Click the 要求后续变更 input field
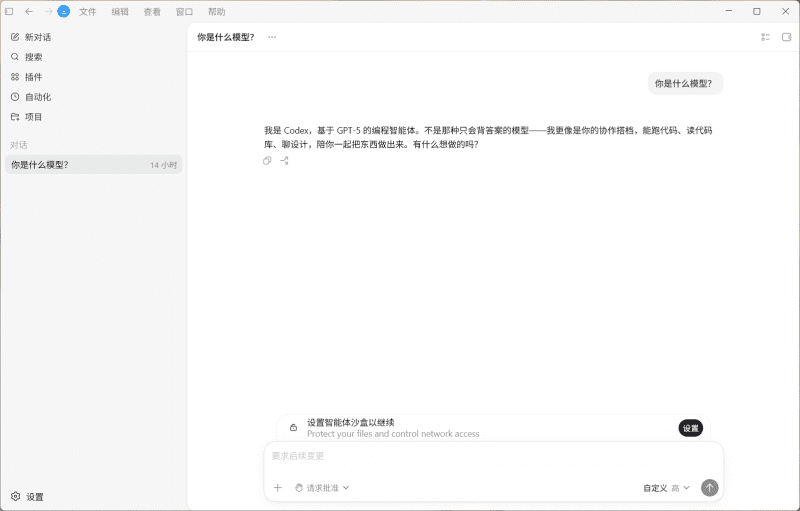Image resolution: width=800 pixels, height=511 pixels. click(493, 456)
